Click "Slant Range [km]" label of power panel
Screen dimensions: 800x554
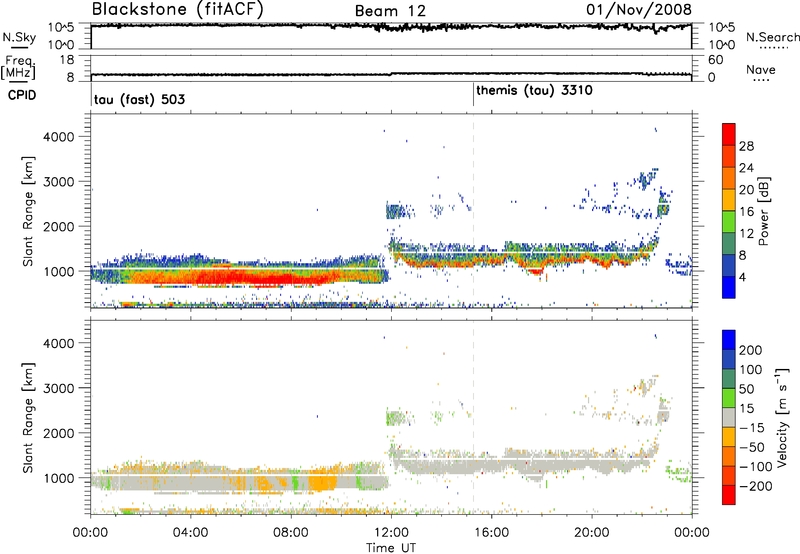[28, 211]
